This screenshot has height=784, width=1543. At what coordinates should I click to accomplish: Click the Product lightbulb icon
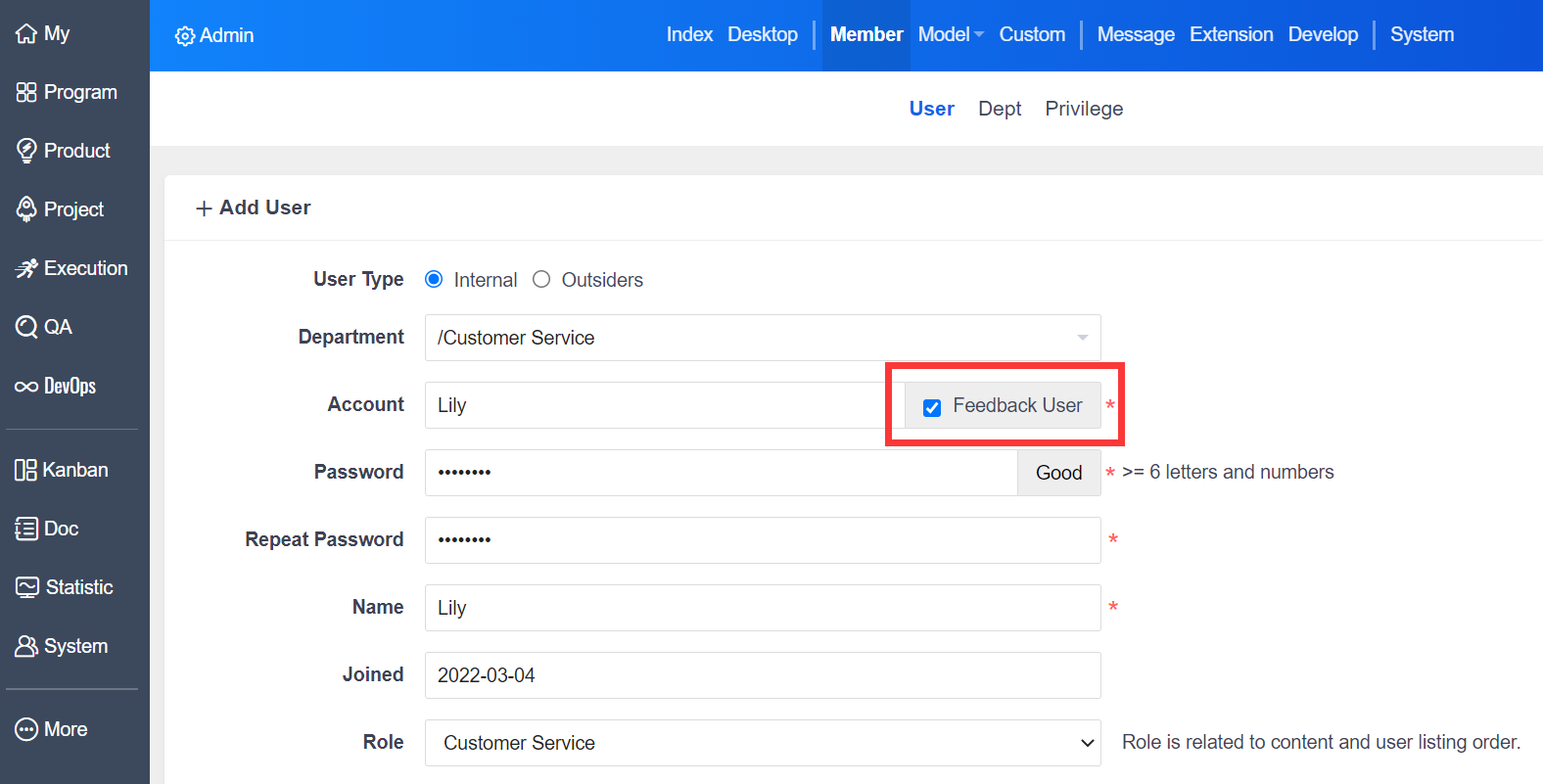click(x=26, y=151)
